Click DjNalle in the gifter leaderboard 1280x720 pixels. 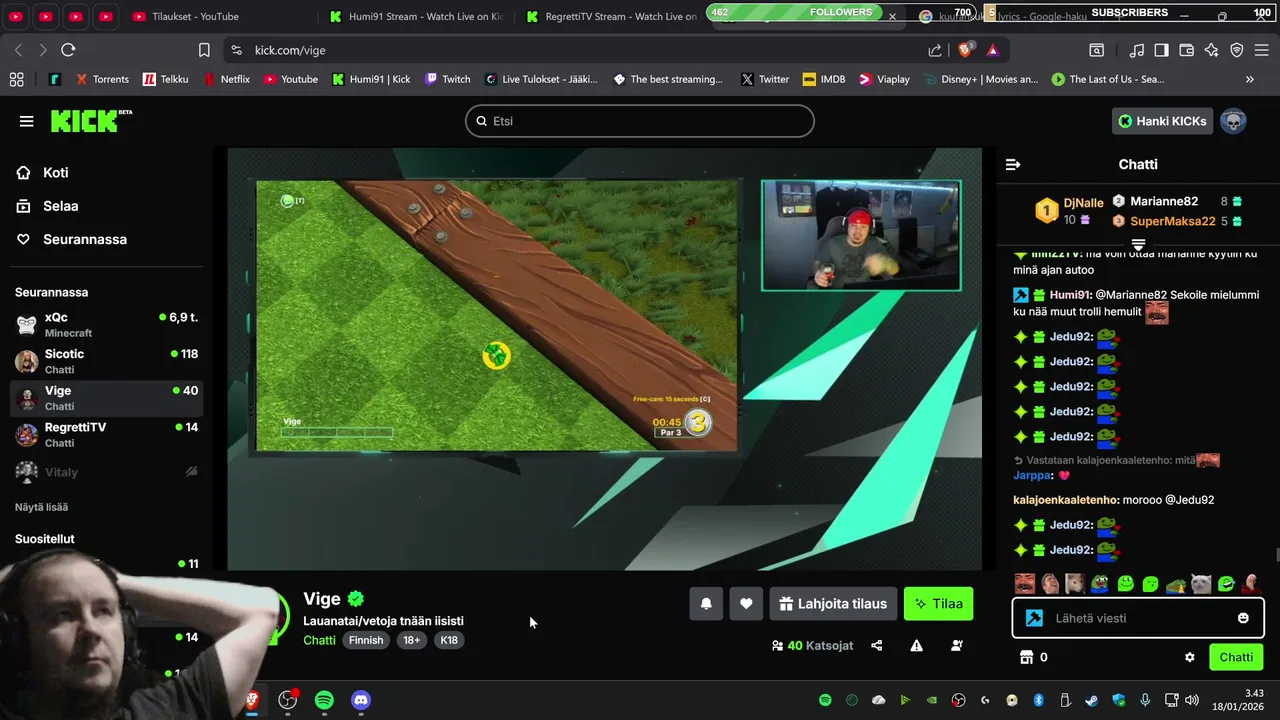click(x=1084, y=202)
